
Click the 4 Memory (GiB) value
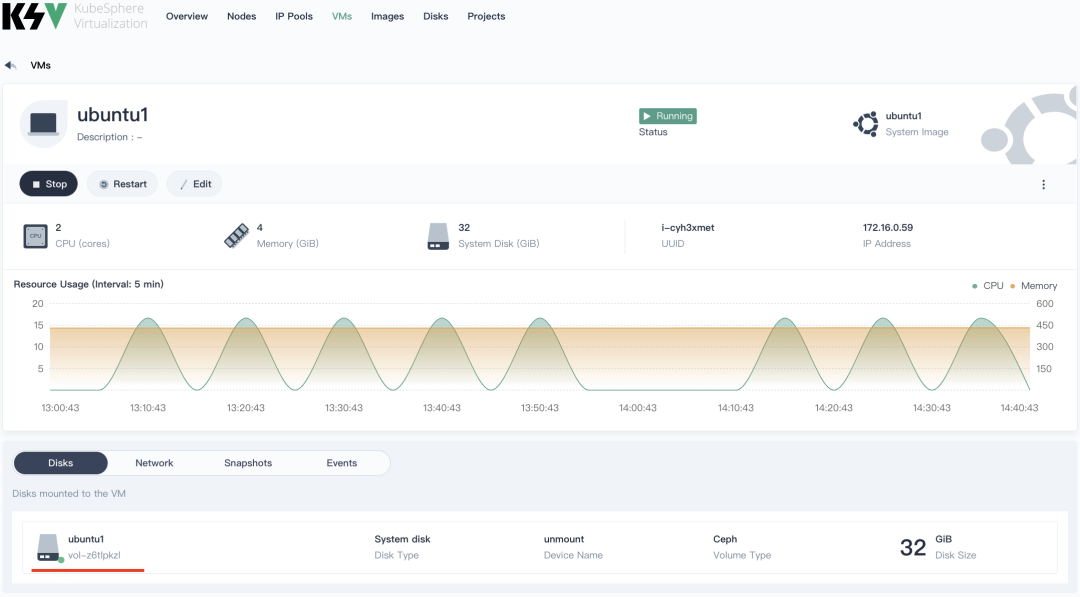pyautogui.click(x=260, y=227)
